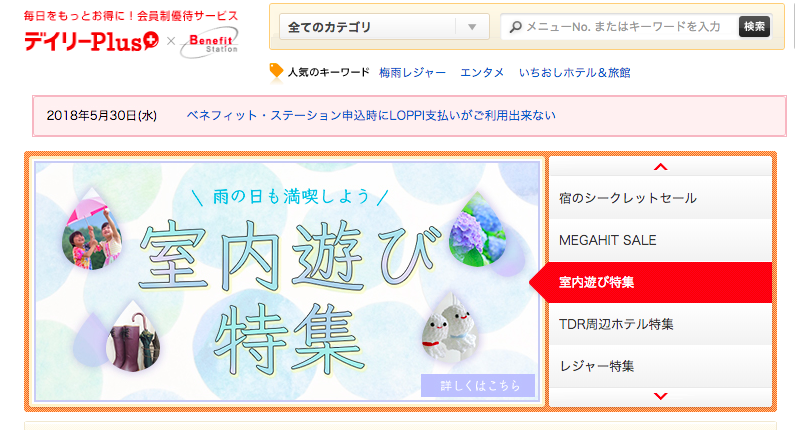Click the hydrangea raindrop image
795x430 pixels.
coord(477,230)
